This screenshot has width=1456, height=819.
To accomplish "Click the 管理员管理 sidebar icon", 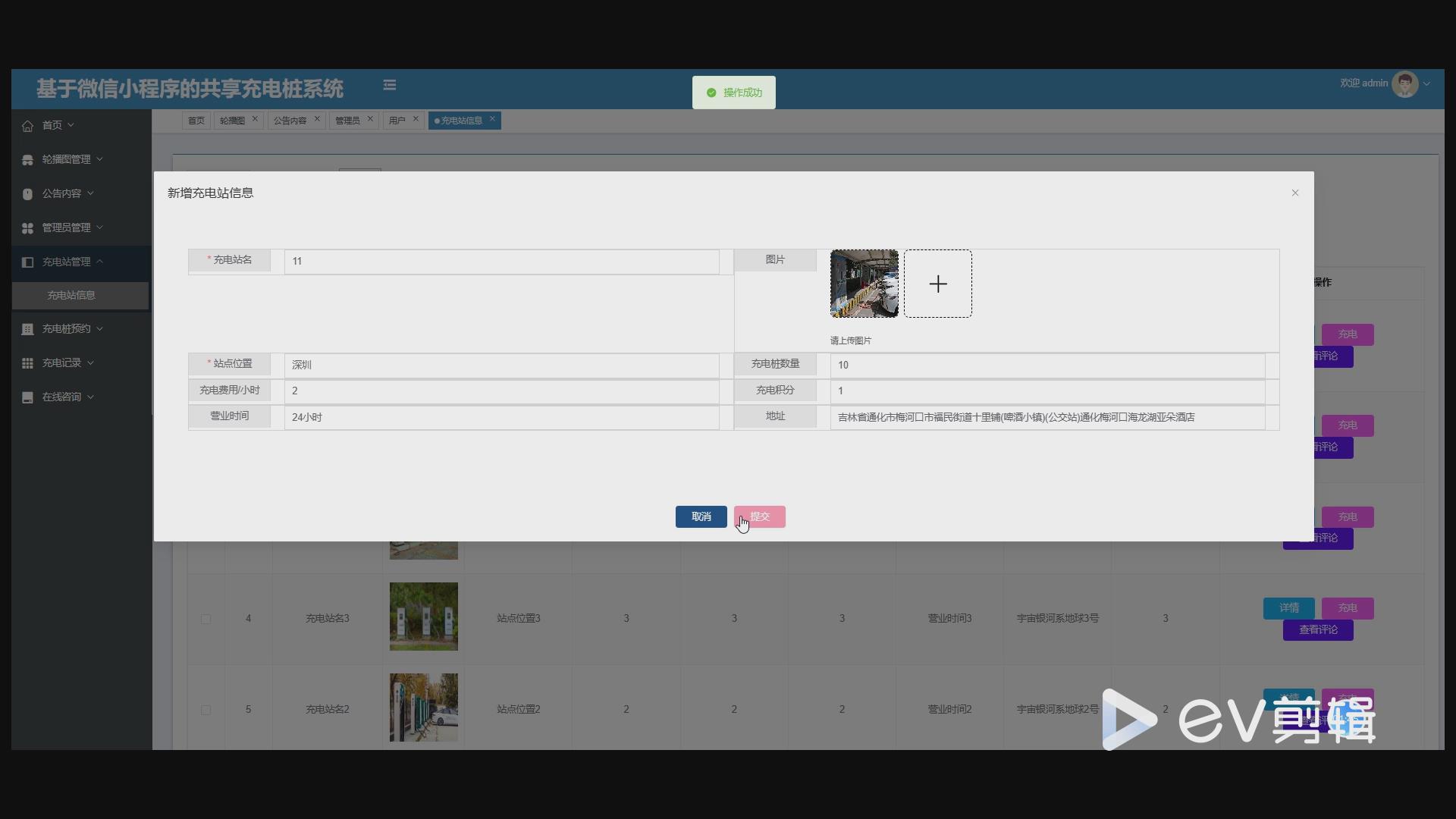I will pyautogui.click(x=28, y=228).
